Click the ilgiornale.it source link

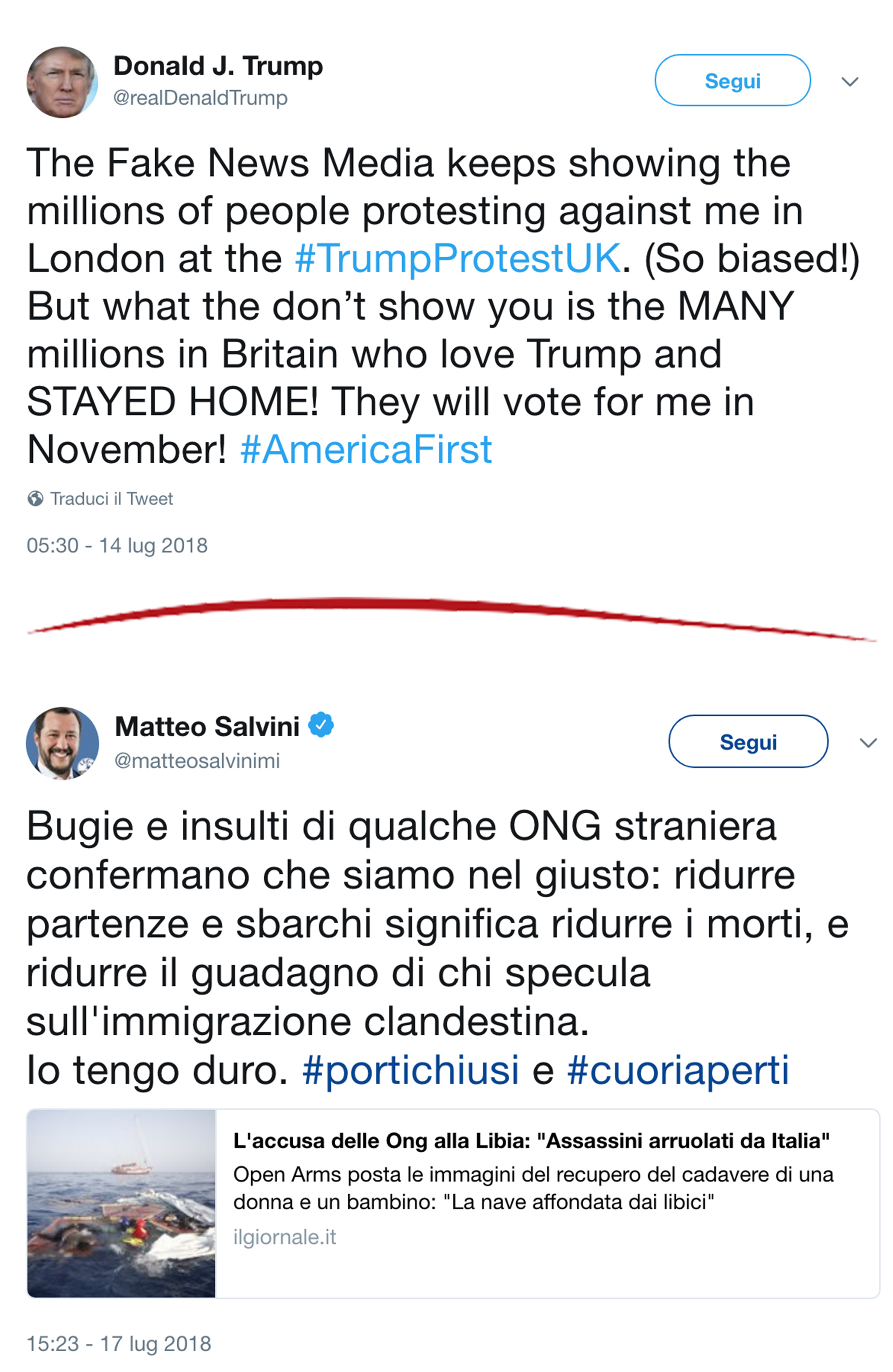284,1237
